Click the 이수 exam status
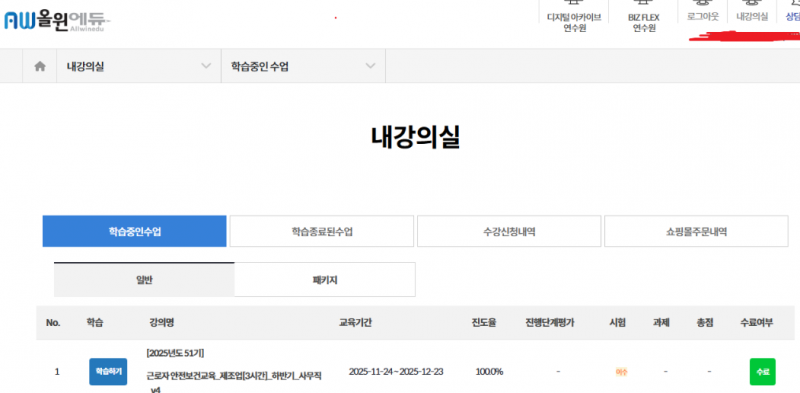800x393 pixels. point(621,372)
